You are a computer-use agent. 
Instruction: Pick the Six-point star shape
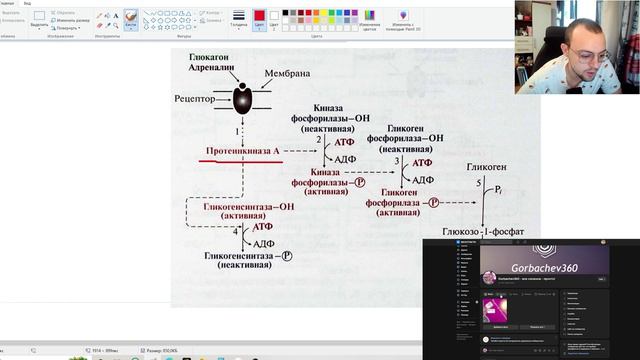(167, 27)
